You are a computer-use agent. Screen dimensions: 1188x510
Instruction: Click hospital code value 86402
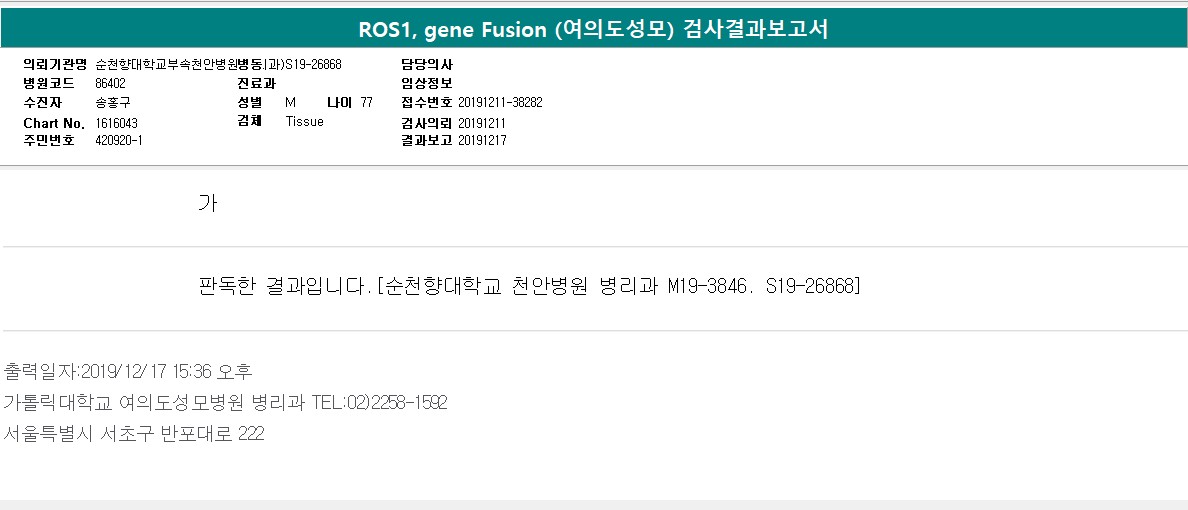tap(110, 83)
